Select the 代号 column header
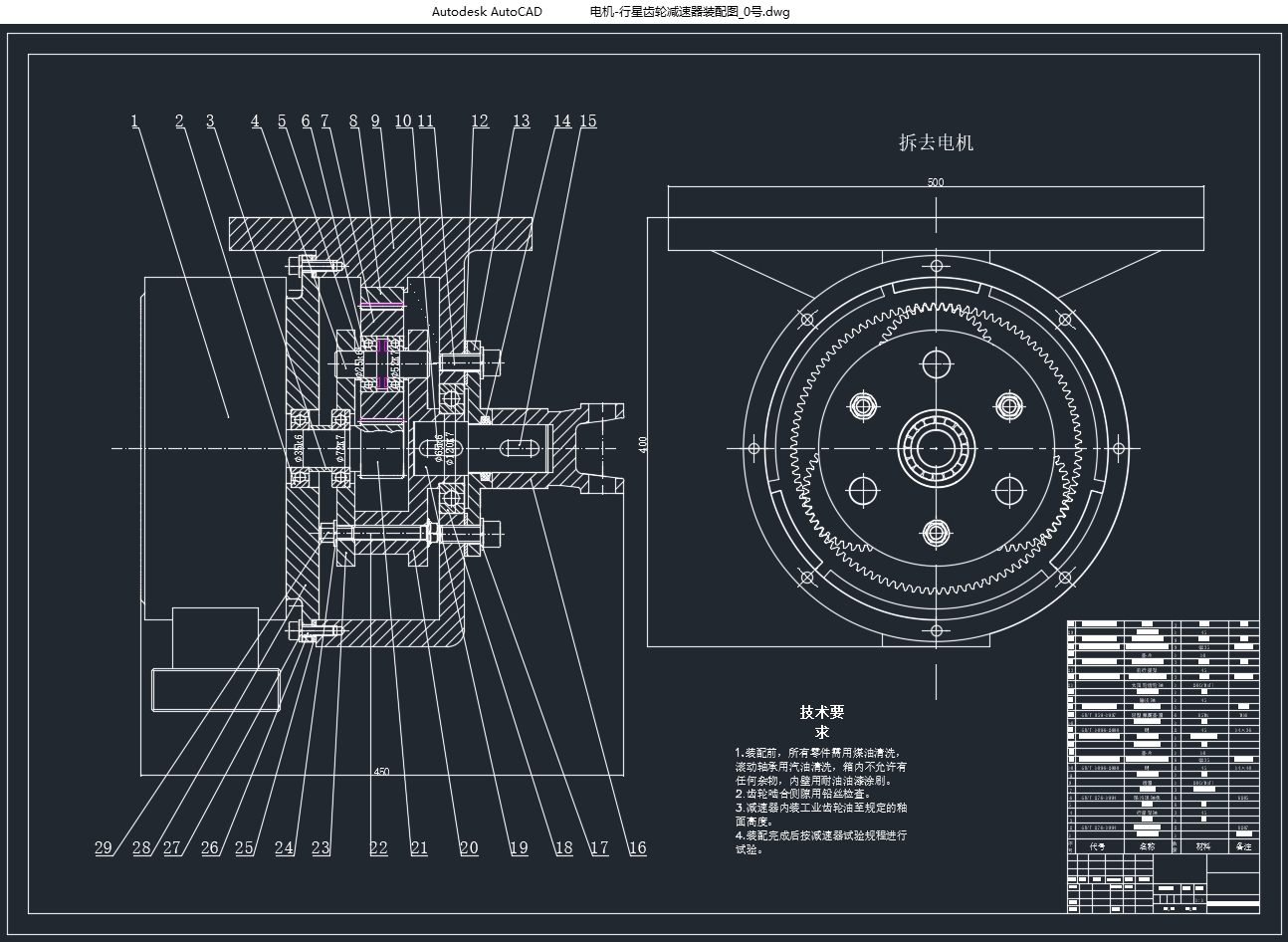Image resolution: width=1288 pixels, height=942 pixels. [1097, 846]
